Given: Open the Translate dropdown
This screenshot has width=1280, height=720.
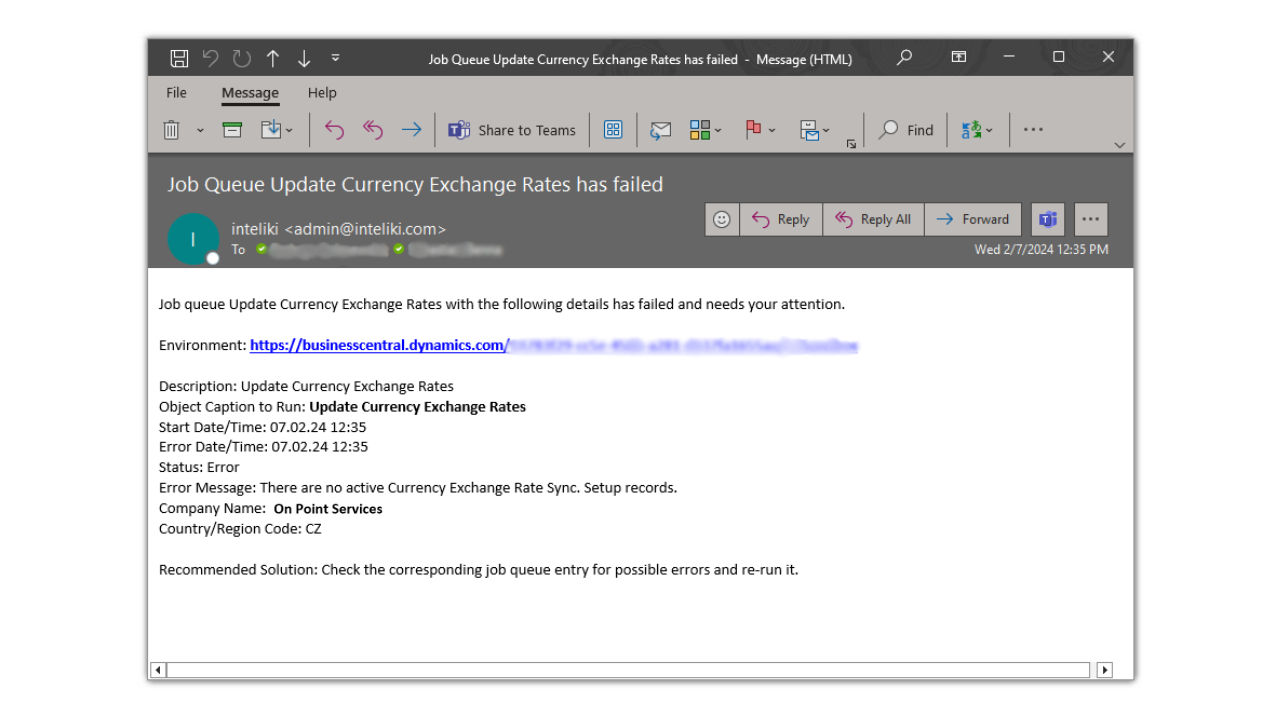Looking at the screenshot, I should 977,130.
